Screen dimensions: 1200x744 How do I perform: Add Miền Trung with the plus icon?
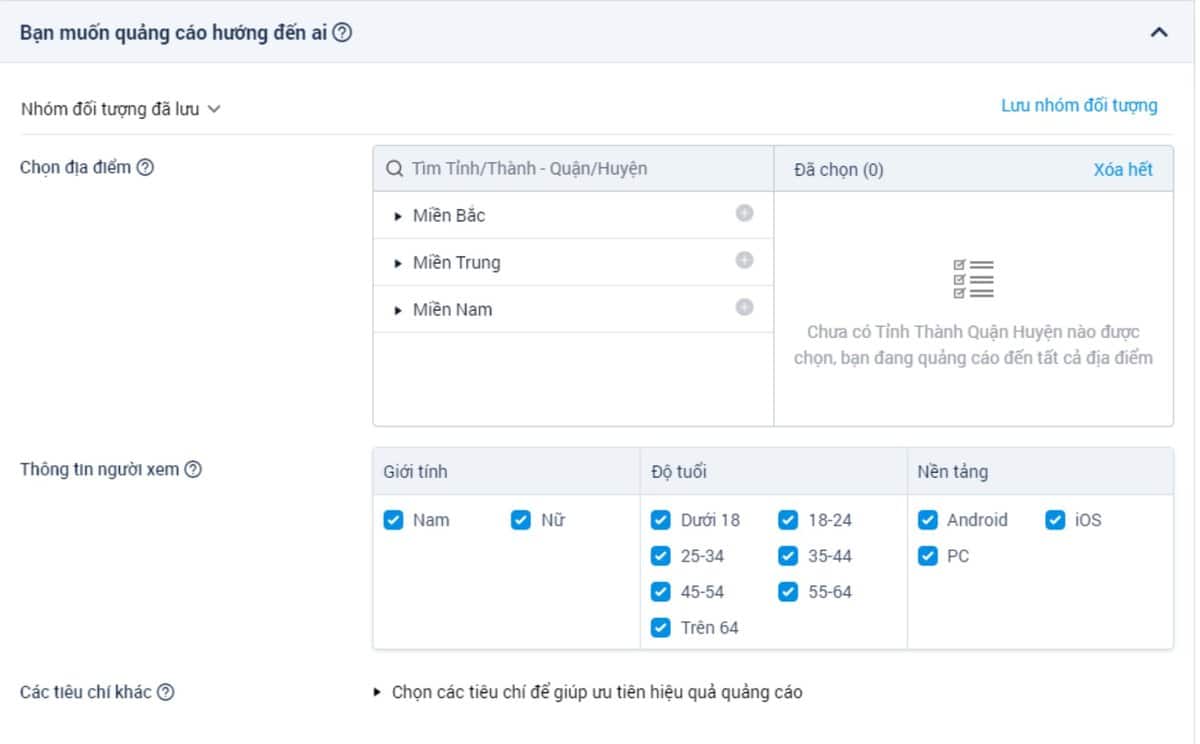click(x=744, y=260)
